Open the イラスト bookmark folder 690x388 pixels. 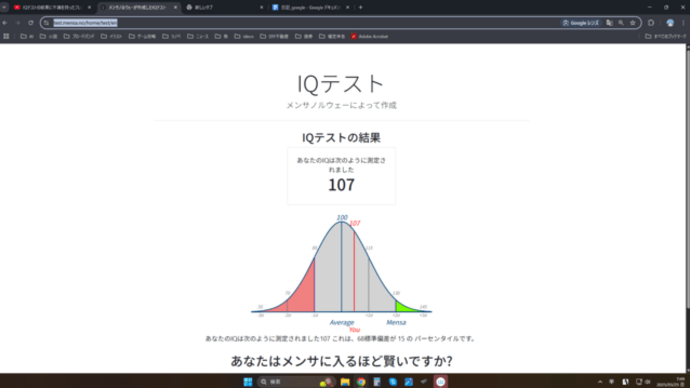point(112,37)
